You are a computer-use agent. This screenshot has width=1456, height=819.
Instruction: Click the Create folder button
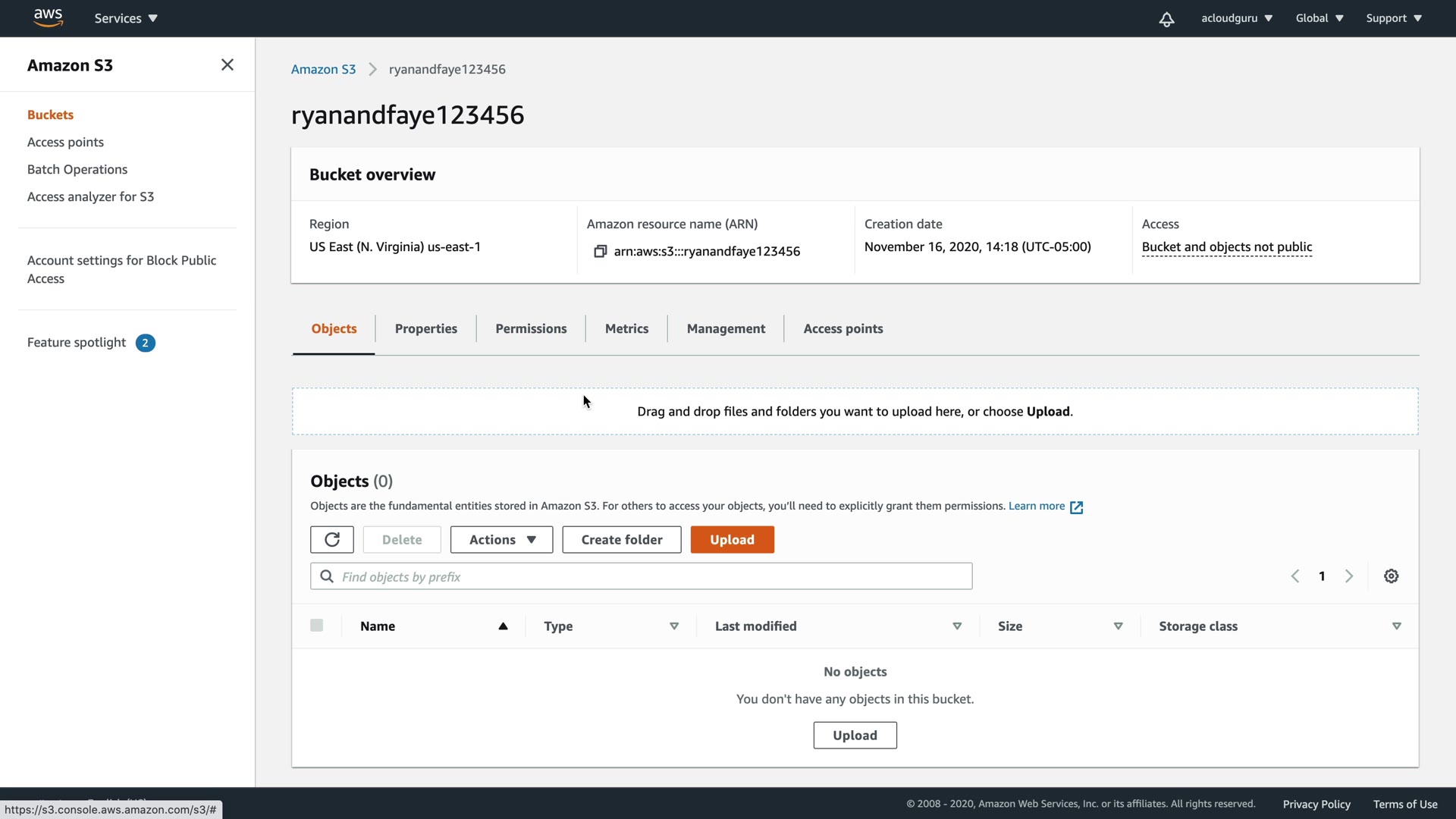click(x=621, y=540)
